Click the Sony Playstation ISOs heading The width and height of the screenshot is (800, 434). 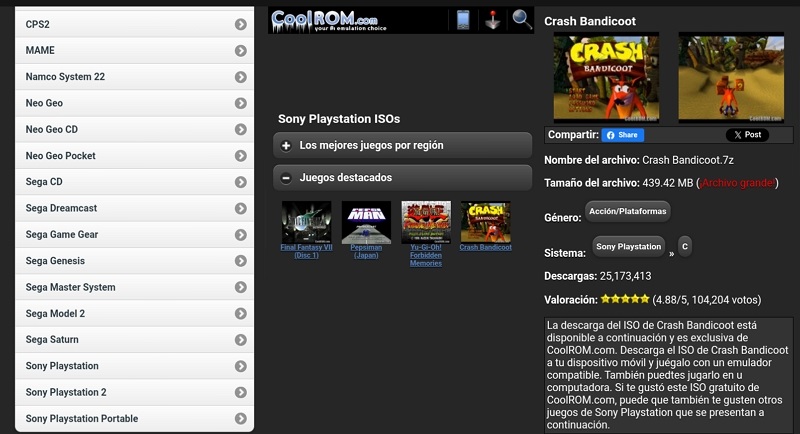(x=339, y=119)
